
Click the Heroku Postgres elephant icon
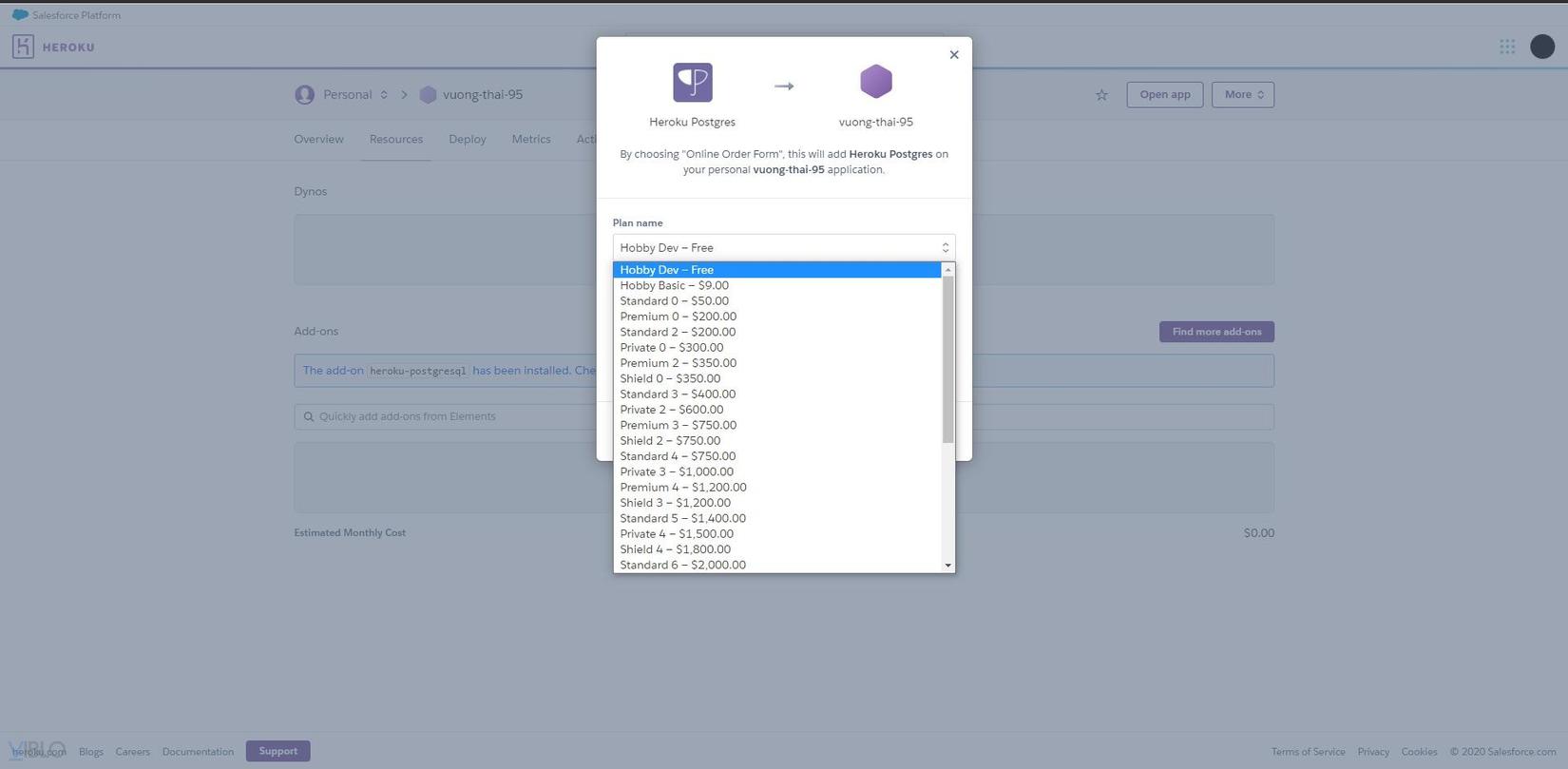coord(692,83)
